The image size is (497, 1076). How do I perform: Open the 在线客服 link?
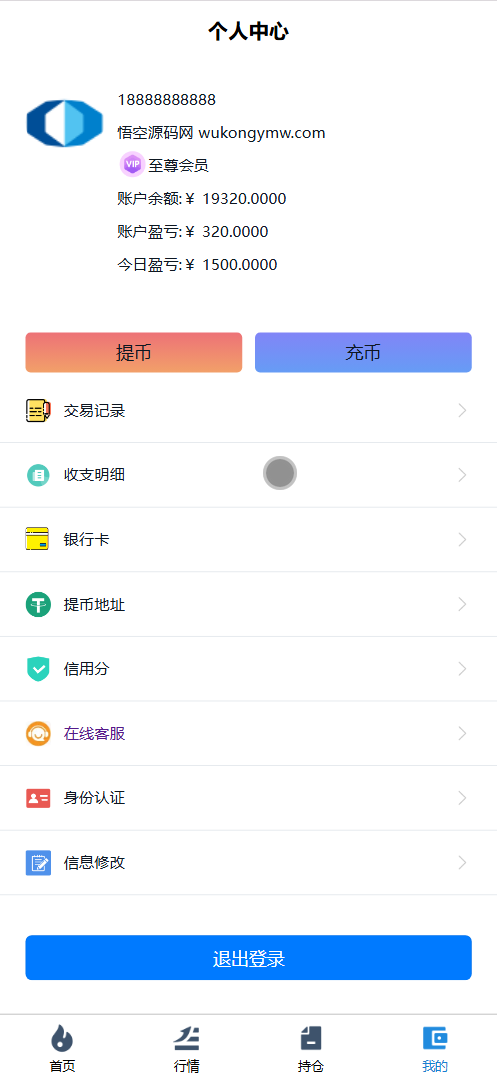(x=94, y=734)
